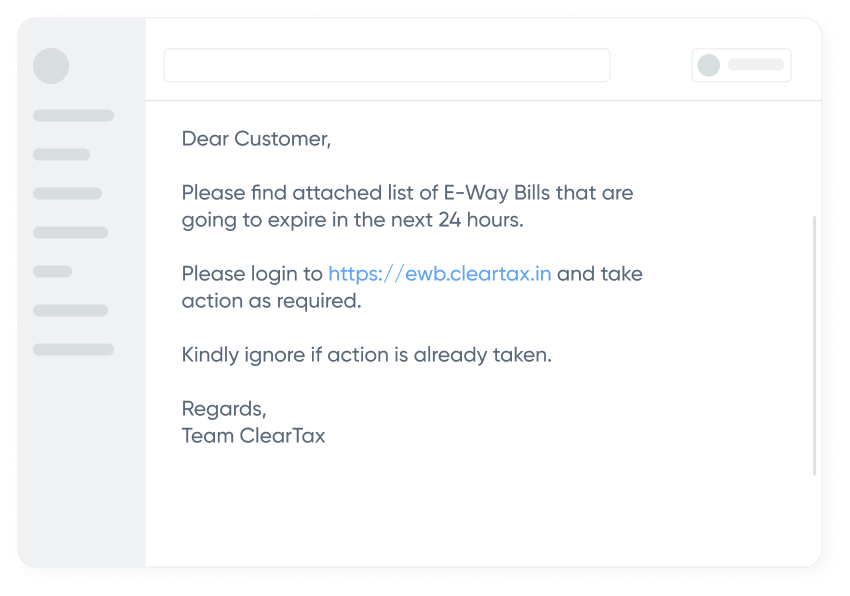Click the round profile avatar in header
Screen dimensions: 850x596
[x=709, y=65]
